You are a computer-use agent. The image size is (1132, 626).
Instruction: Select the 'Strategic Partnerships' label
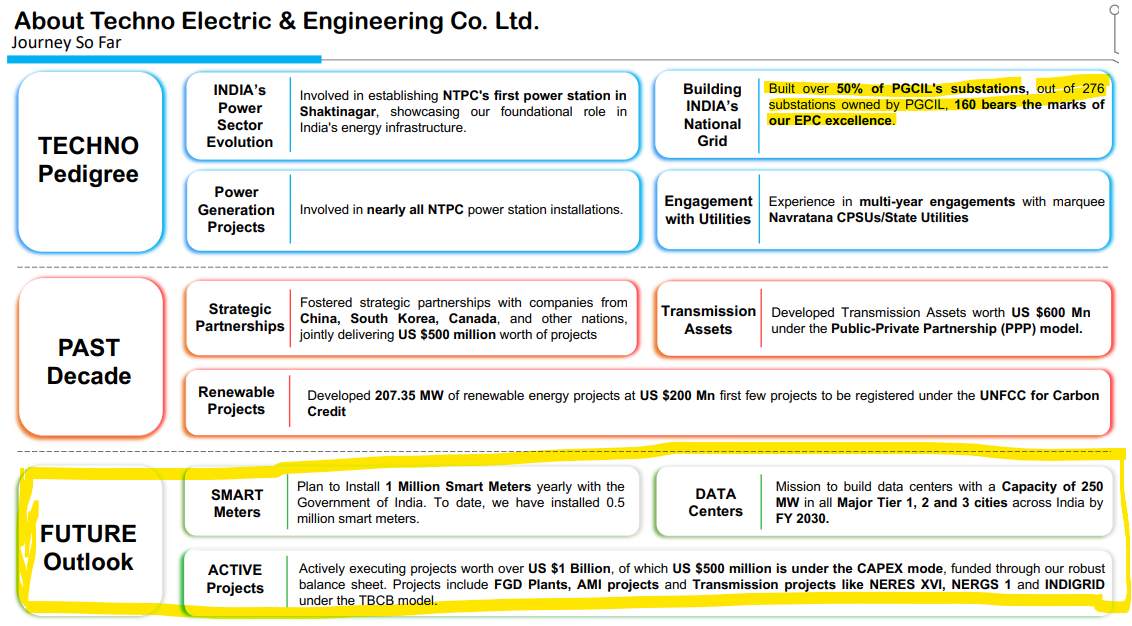click(240, 318)
